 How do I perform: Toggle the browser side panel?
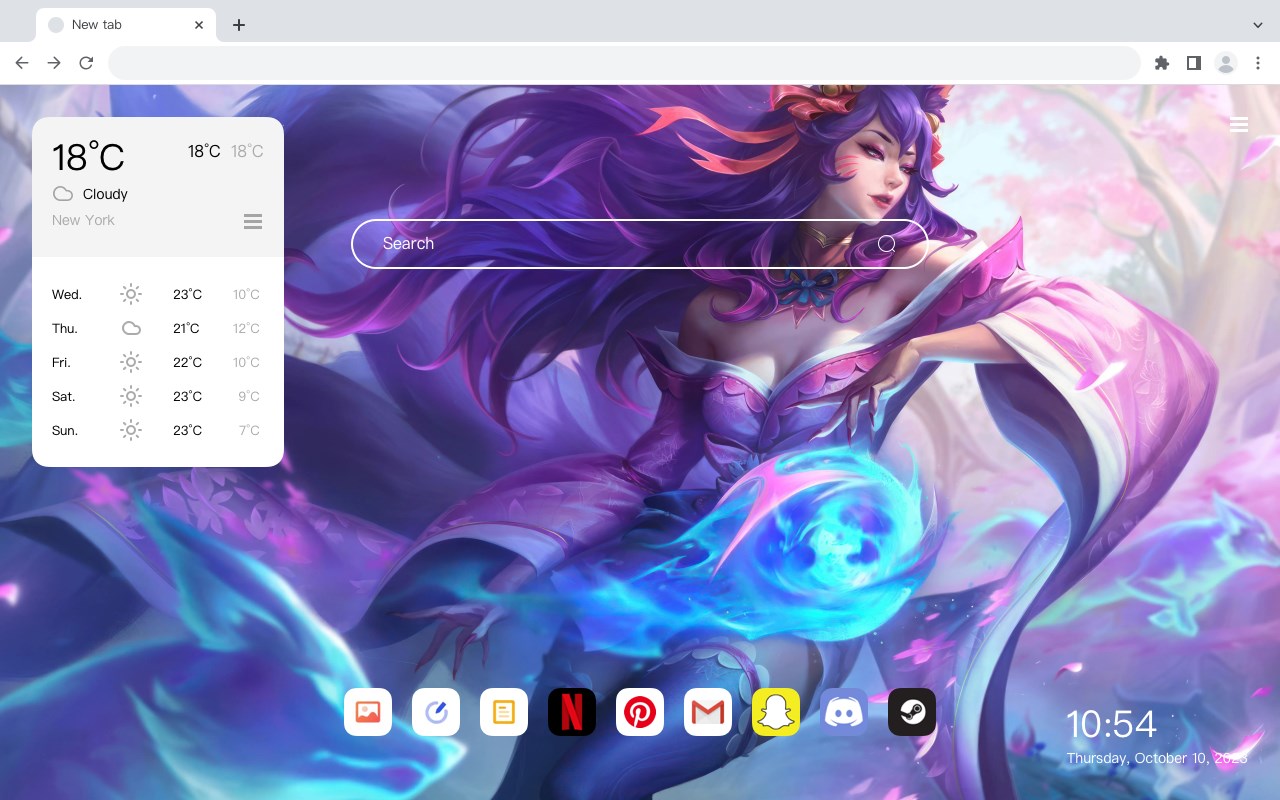(x=1193, y=63)
